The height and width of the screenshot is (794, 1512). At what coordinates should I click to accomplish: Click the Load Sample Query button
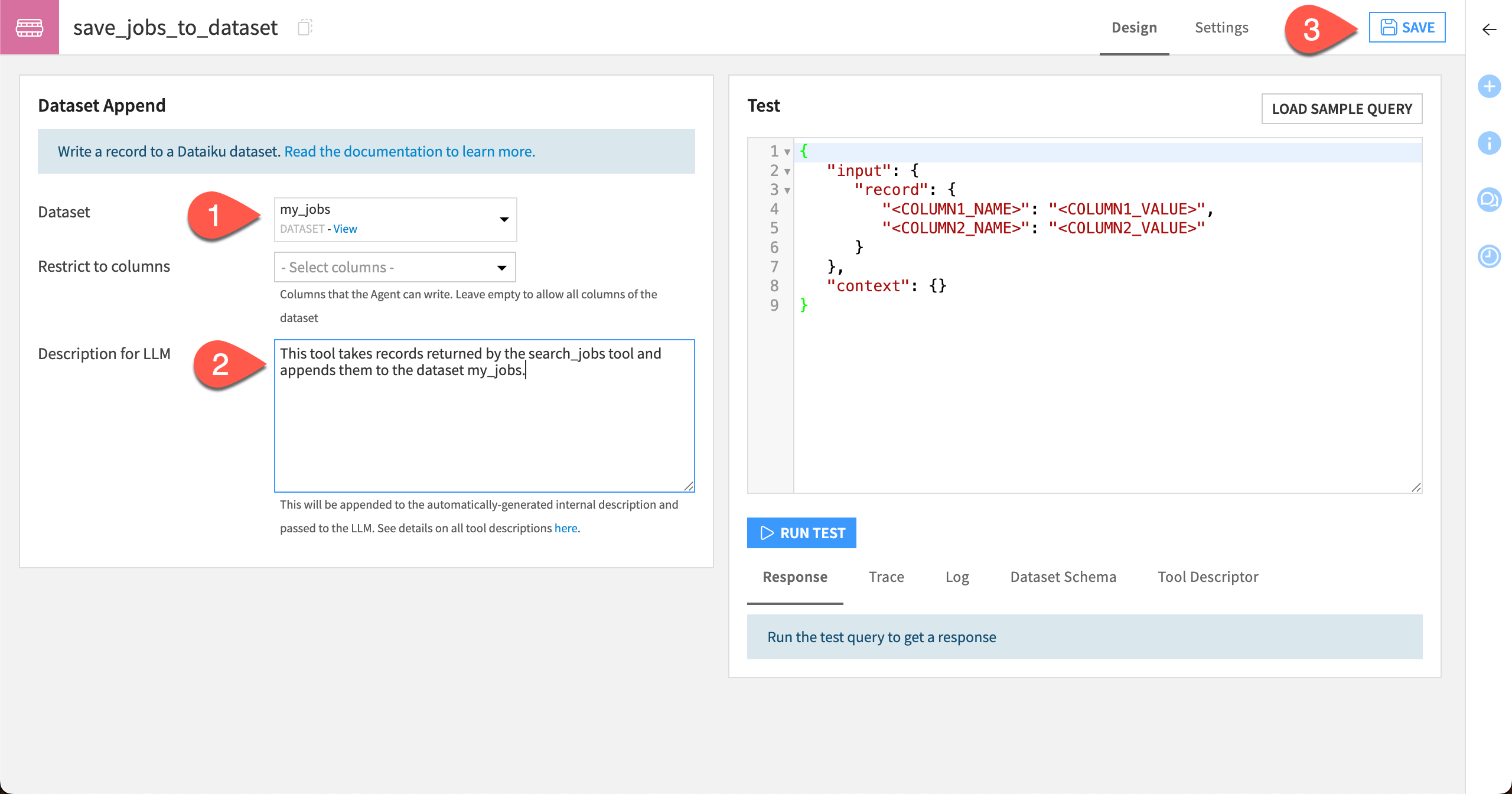point(1342,109)
